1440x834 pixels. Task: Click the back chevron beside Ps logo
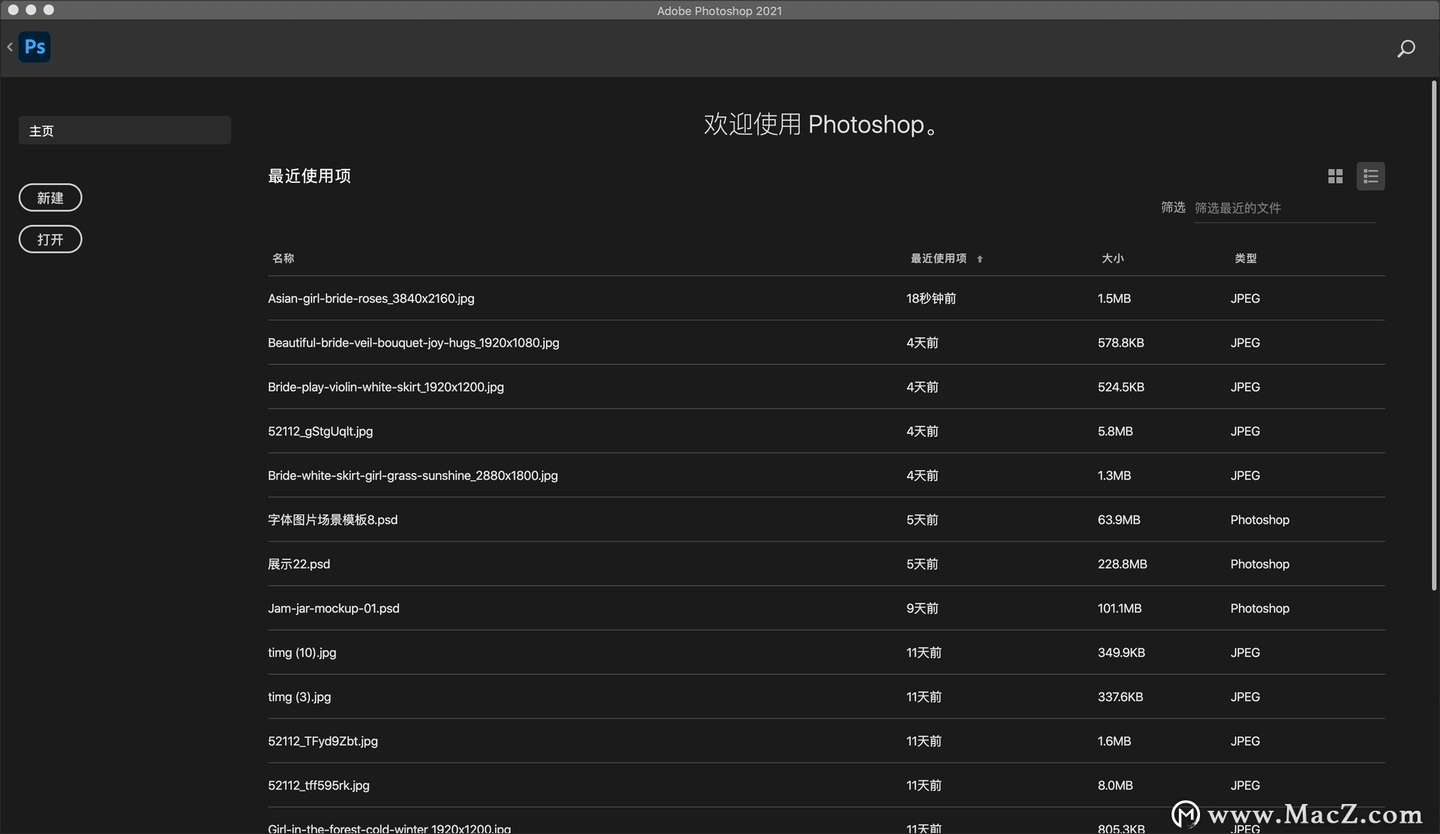tap(10, 47)
